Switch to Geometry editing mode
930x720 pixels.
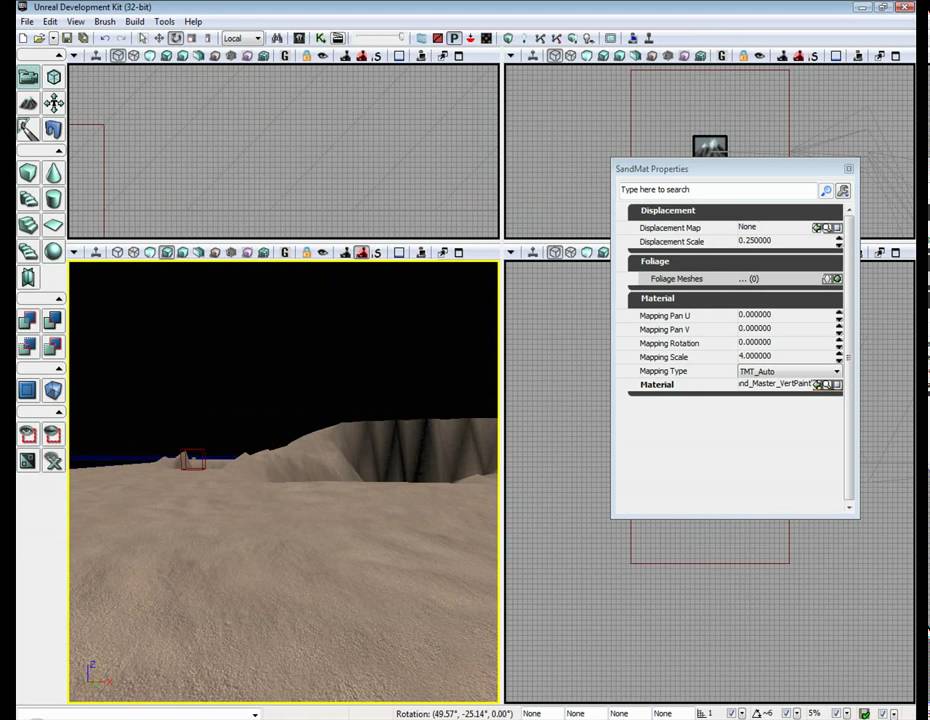pos(54,77)
